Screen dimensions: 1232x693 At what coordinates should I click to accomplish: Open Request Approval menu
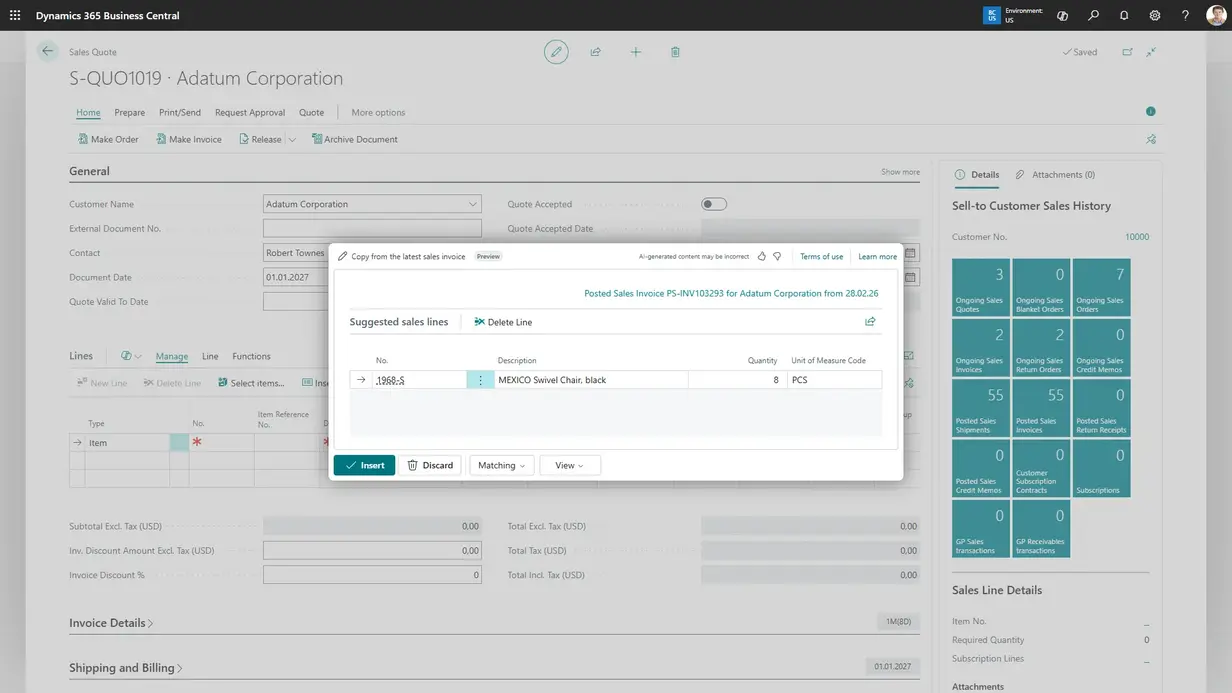click(x=250, y=112)
